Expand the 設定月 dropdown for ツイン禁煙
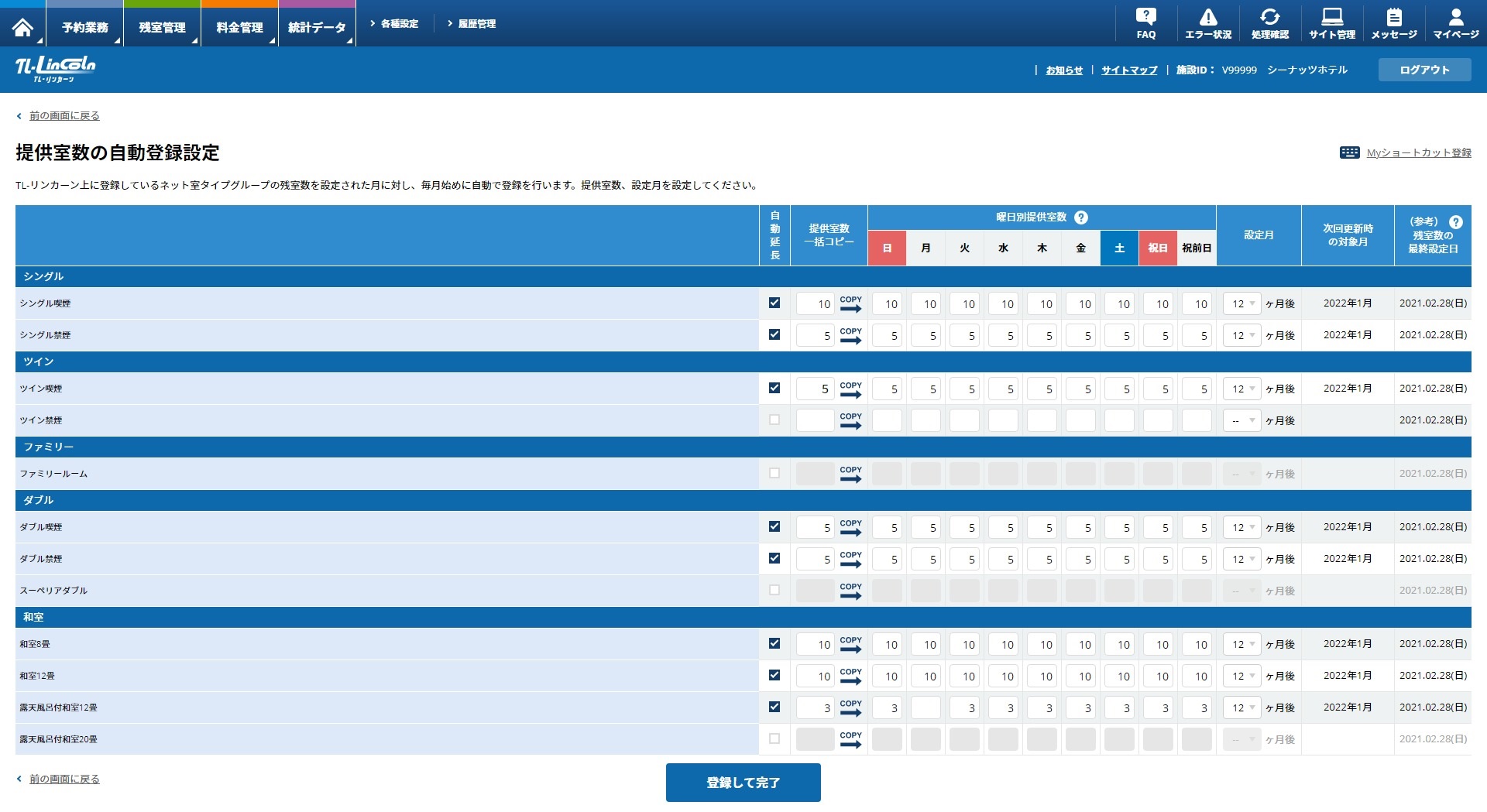Screen dimensions: 1487x812 click(x=1241, y=420)
